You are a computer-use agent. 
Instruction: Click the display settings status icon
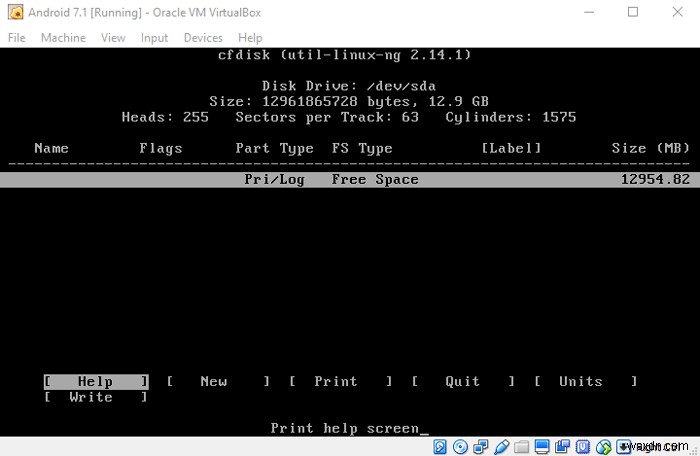click(x=542, y=447)
